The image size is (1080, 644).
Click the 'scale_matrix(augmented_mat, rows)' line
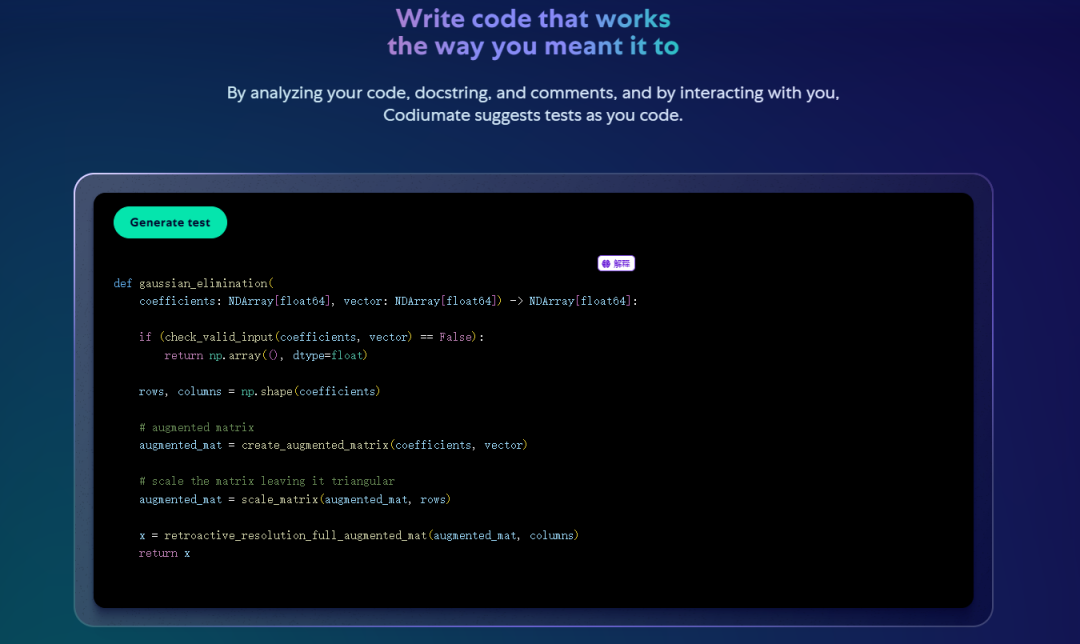coord(295,499)
